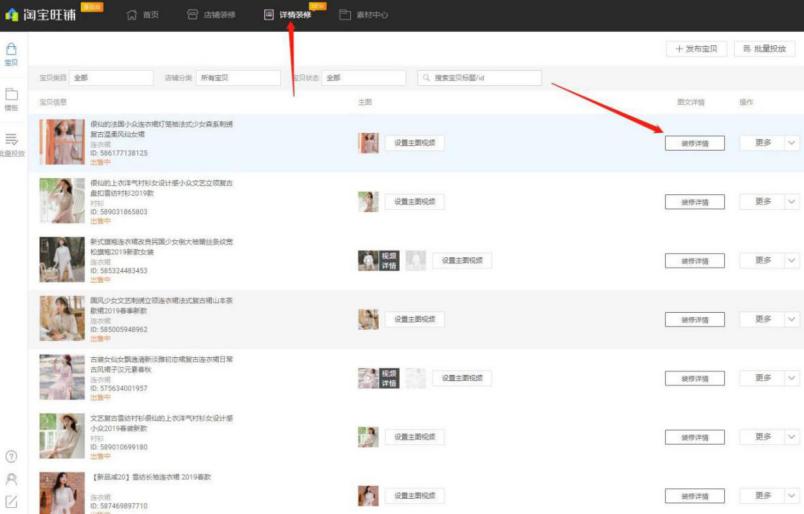The image size is (804, 514).
Task: Click the 视频详情 icon for item 585324483453
Action: pos(389,260)
